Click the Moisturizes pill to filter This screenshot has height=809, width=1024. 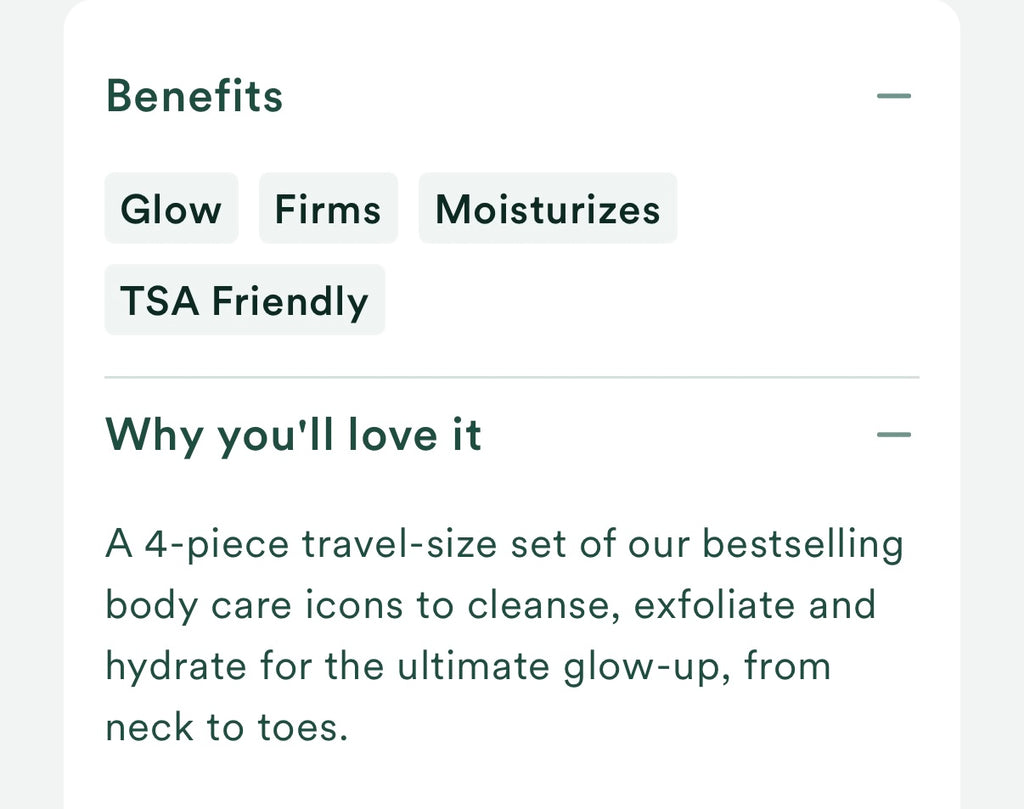547,208
